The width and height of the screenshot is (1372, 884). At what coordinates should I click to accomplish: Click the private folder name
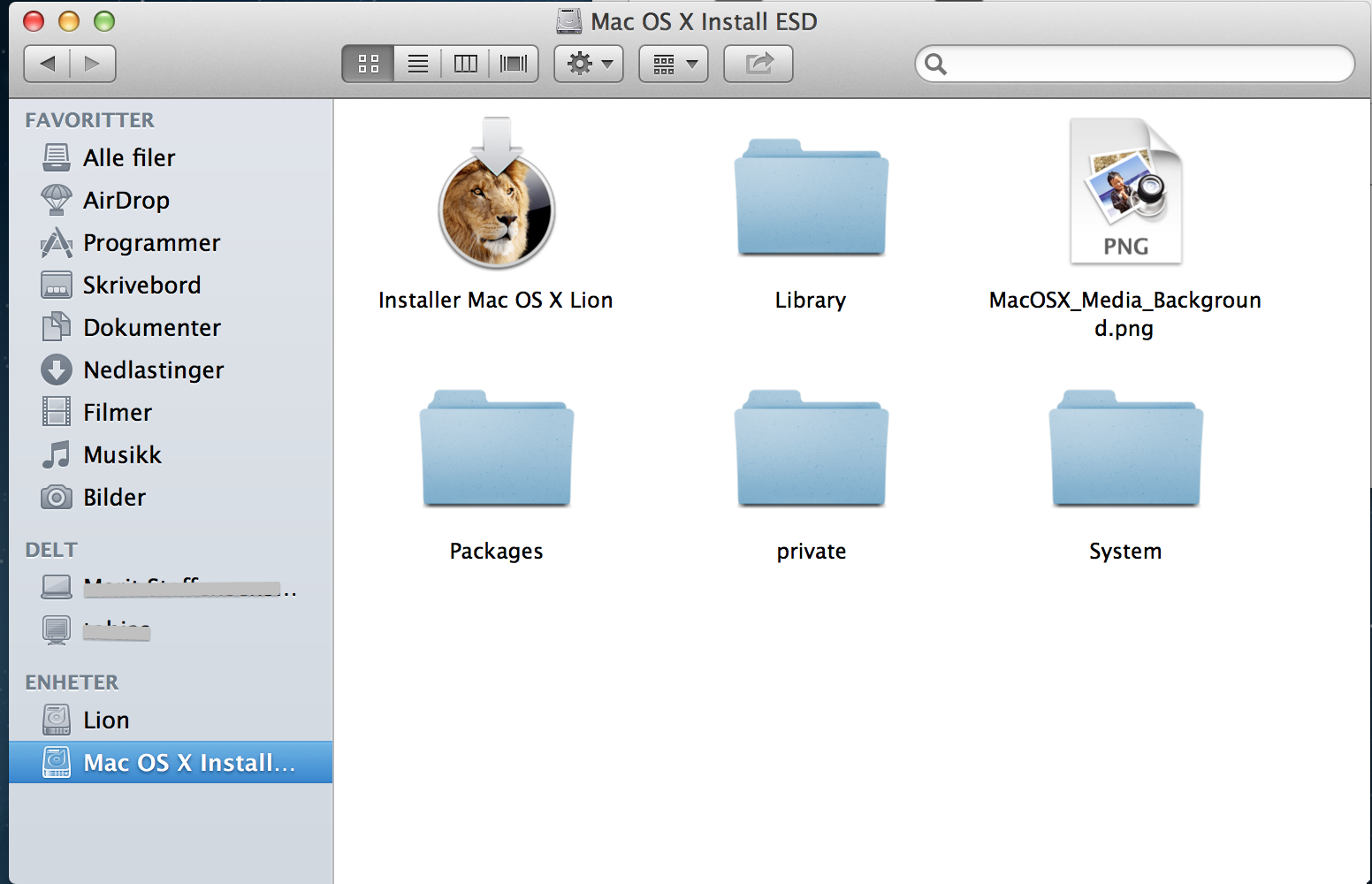pos(812,552)
